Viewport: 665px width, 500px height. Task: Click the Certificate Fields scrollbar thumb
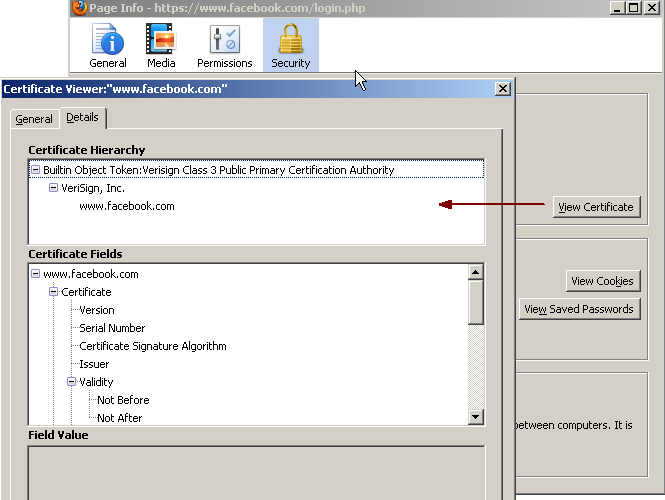475,302
